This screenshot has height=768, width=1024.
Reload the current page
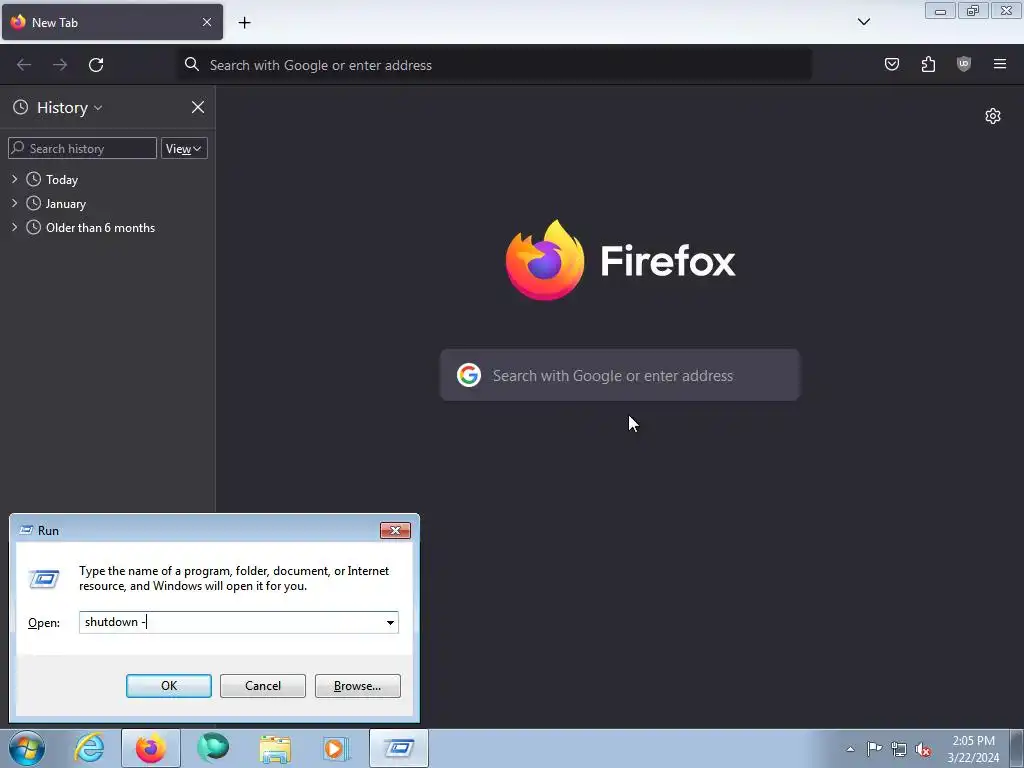(x=96, y=65)
